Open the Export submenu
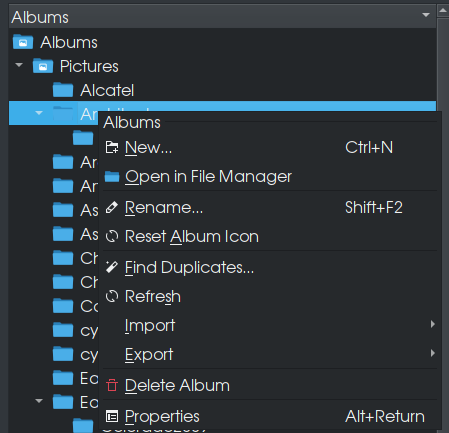449x433 pixels. click(x=270, y=354)
